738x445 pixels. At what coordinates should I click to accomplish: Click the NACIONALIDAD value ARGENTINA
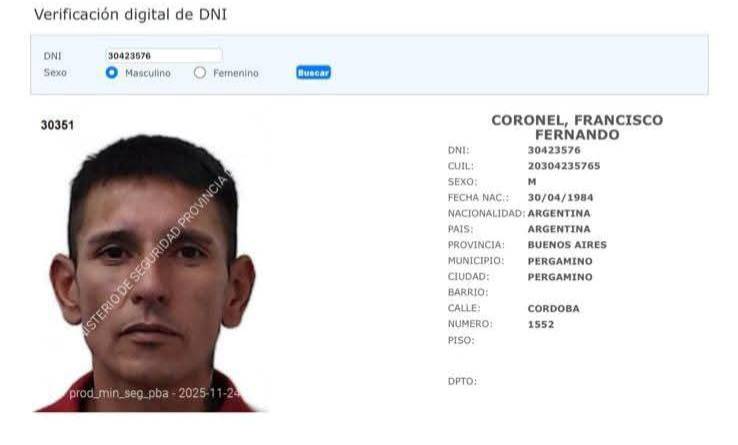pos(559,213)
